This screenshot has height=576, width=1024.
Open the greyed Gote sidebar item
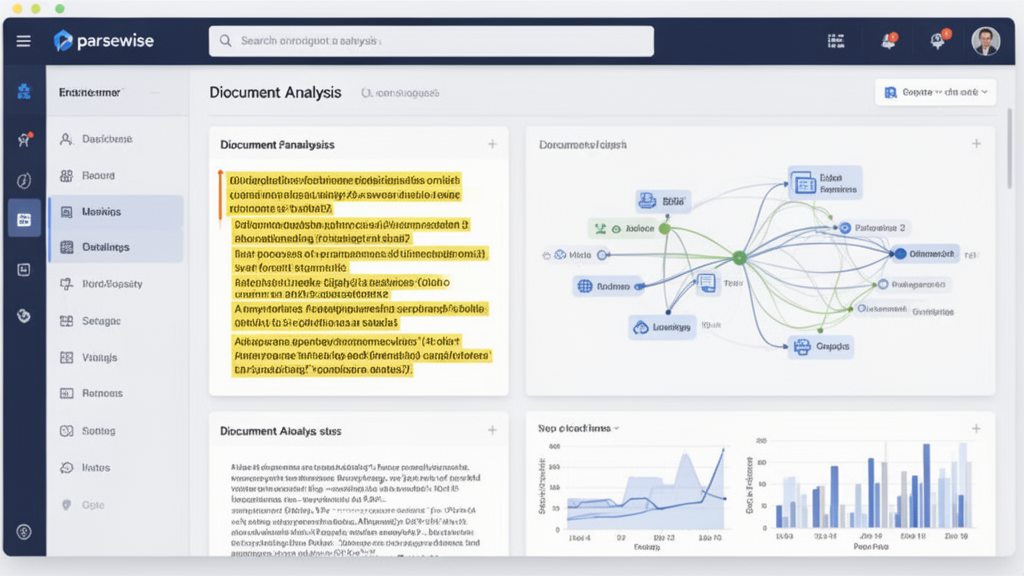tap(116, 505)
